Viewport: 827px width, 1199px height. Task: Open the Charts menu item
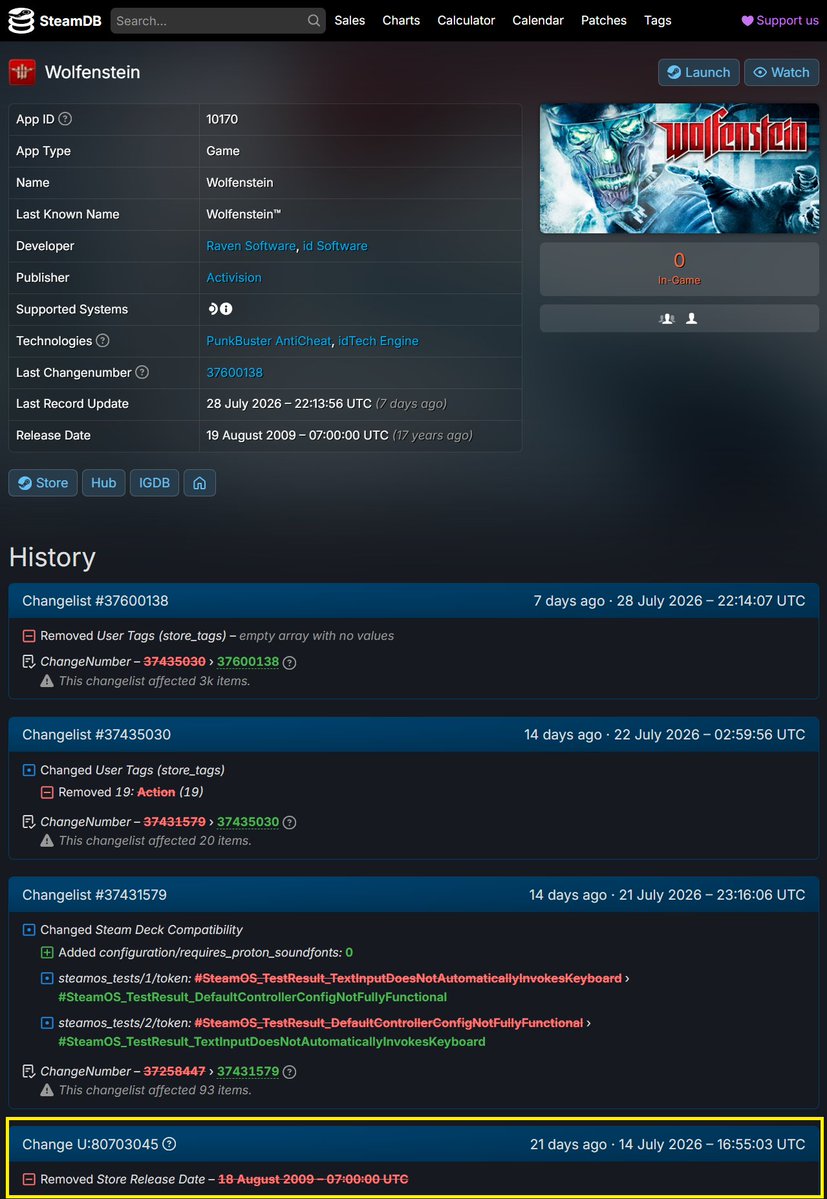click(x=401, y=21)
